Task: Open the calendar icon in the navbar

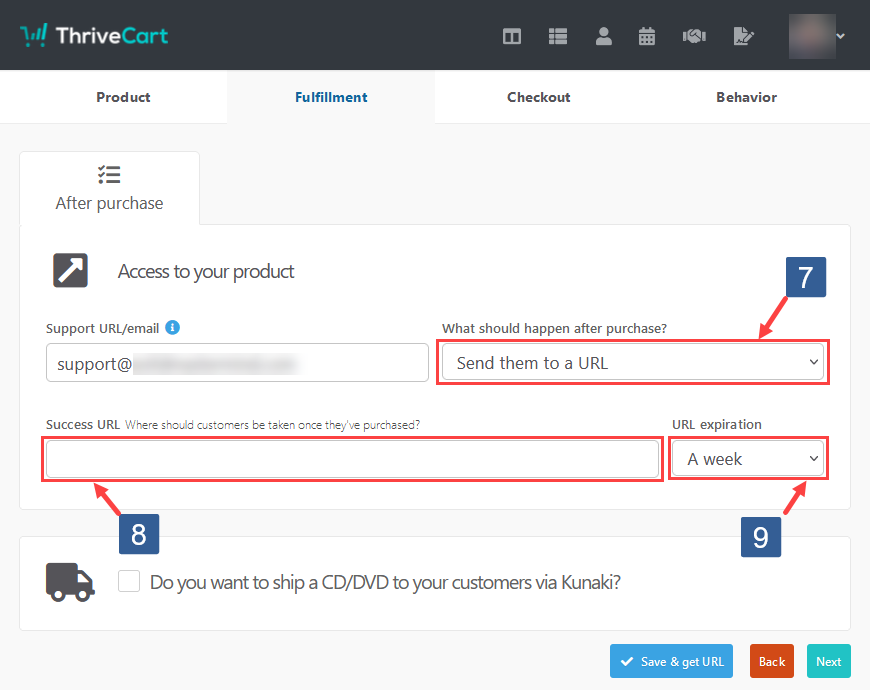Action: (x=647, y=36)
